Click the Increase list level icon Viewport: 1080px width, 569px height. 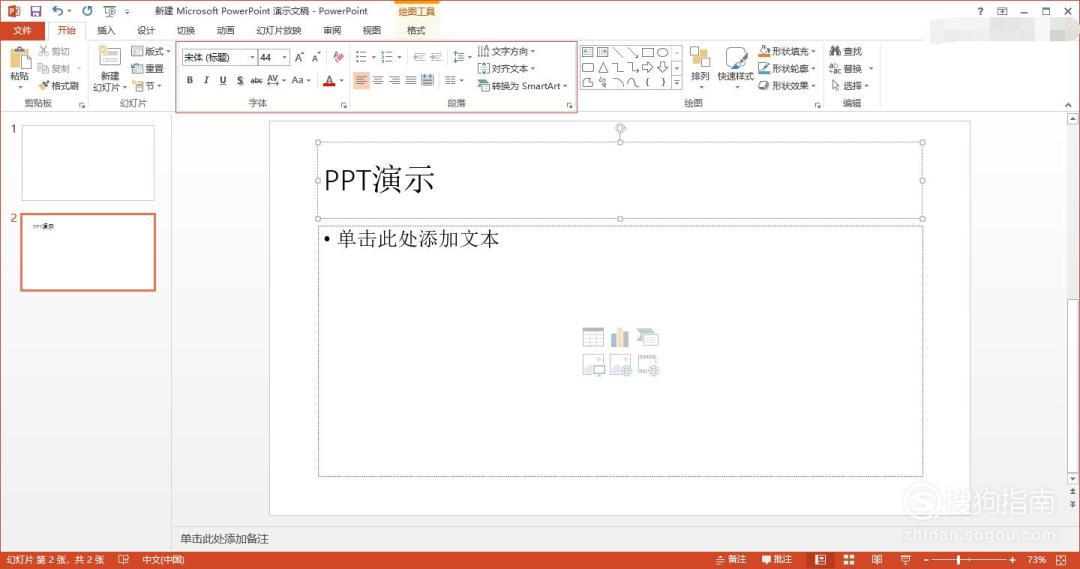click(x=435, y=57)
